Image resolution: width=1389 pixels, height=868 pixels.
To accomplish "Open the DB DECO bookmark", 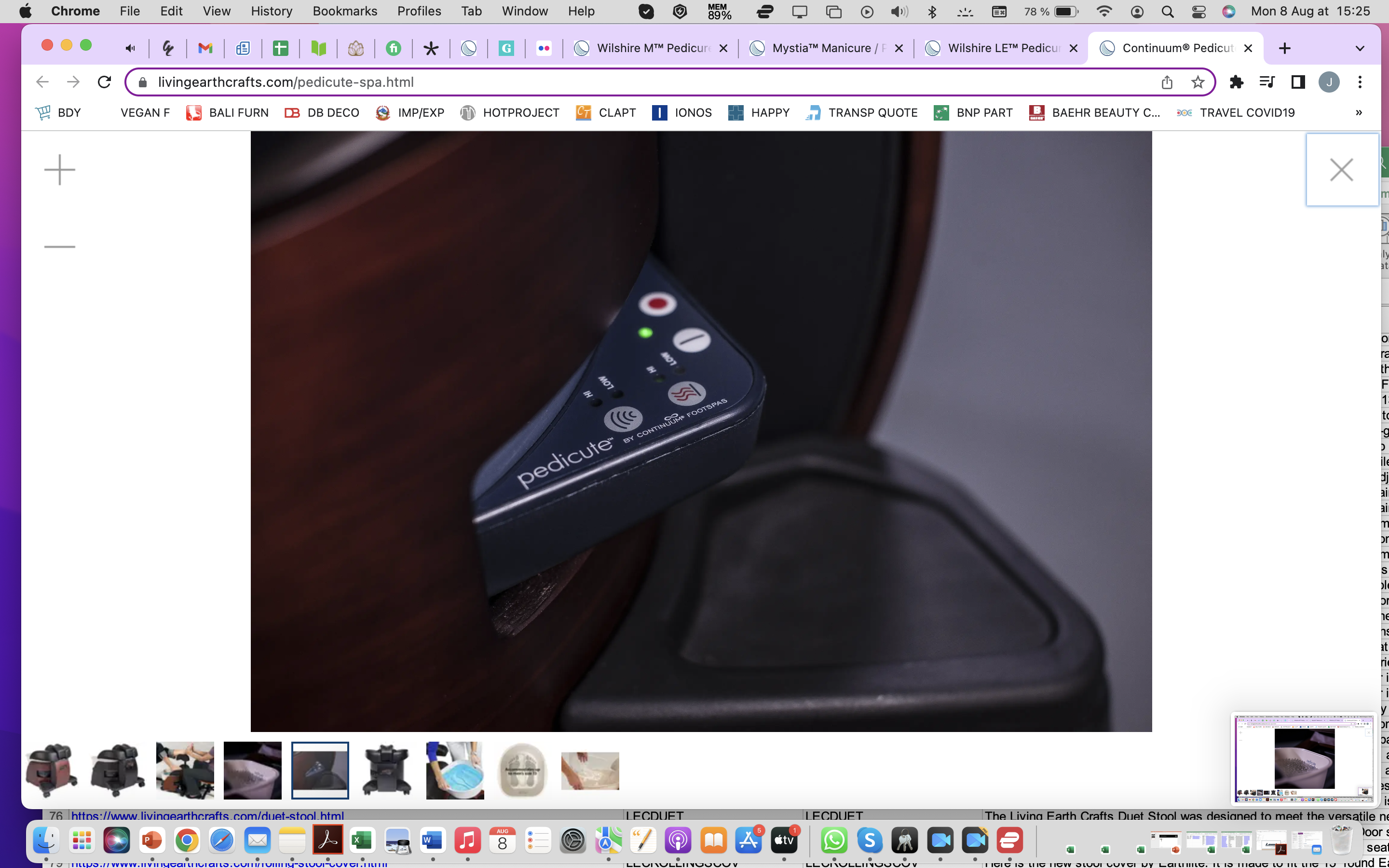I will point(322,112).
